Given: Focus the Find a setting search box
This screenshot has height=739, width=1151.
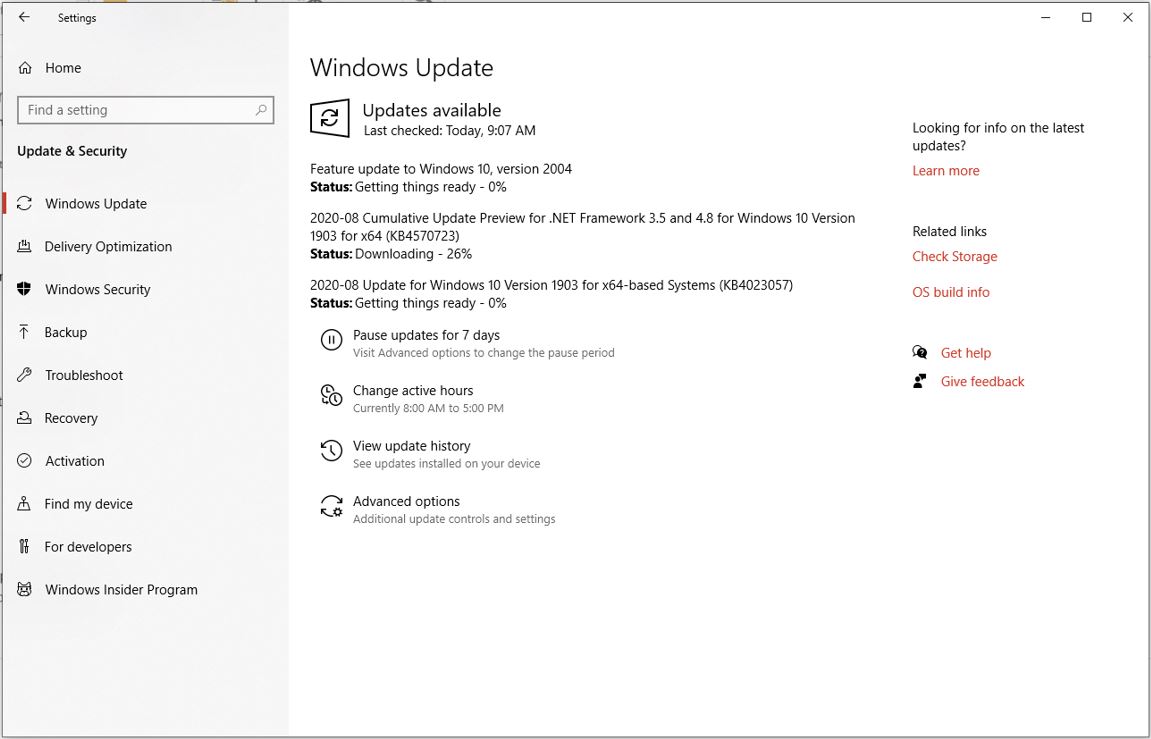Looking at the screenshot, I should (x=145, y=110).
